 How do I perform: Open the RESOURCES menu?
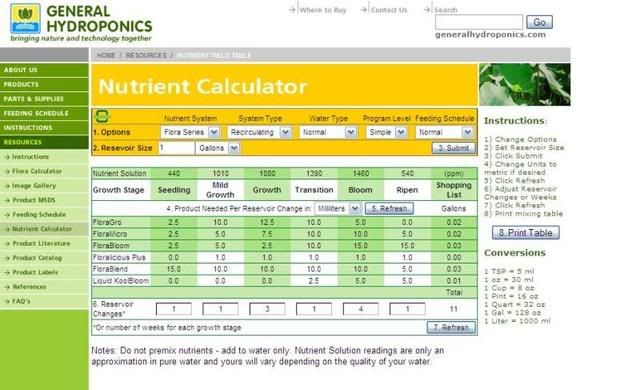pos(44,142)
